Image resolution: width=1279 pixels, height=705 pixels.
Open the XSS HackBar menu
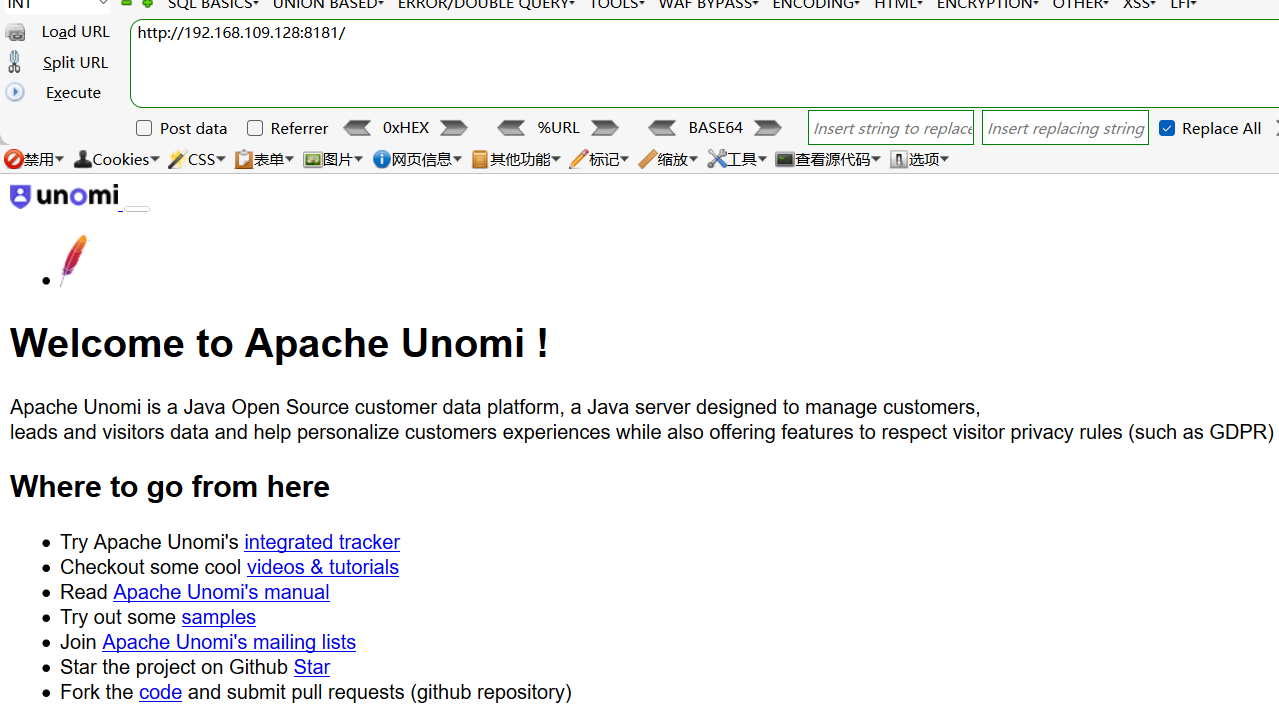tap(1139, 5)
